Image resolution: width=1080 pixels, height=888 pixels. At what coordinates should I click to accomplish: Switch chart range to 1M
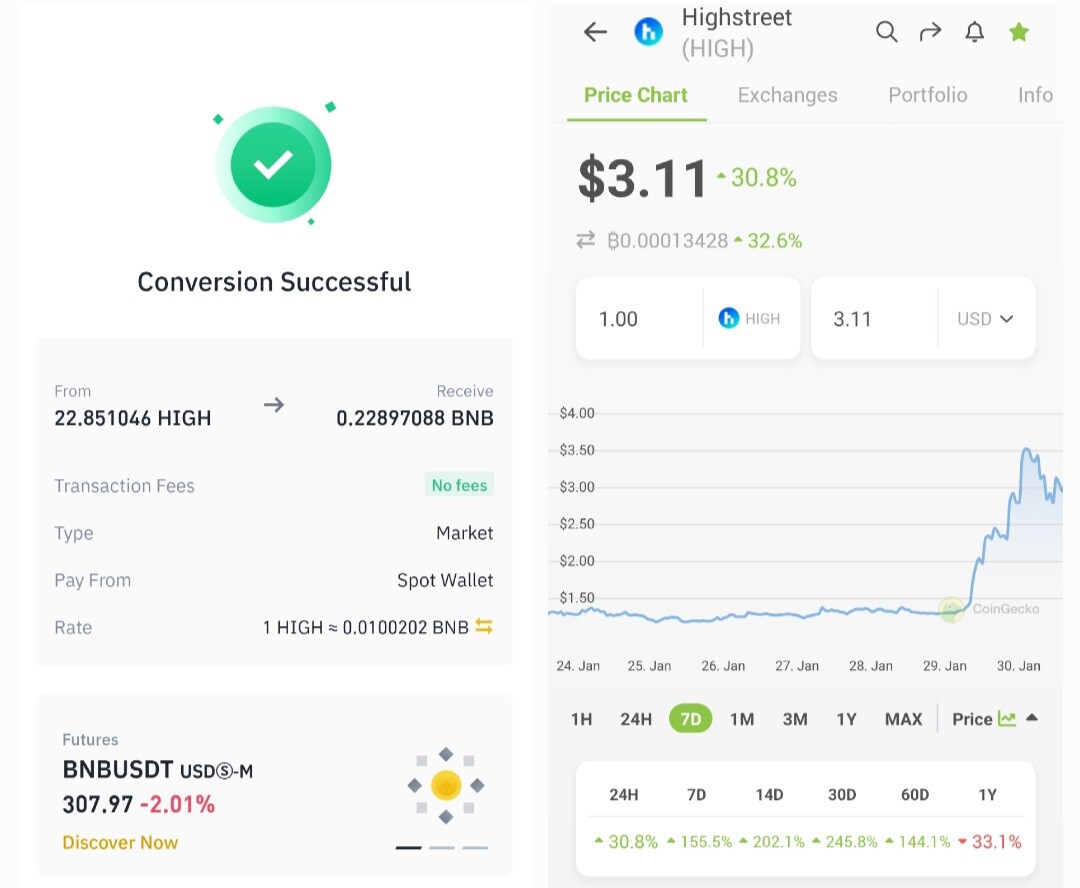(x=742, y=719)
